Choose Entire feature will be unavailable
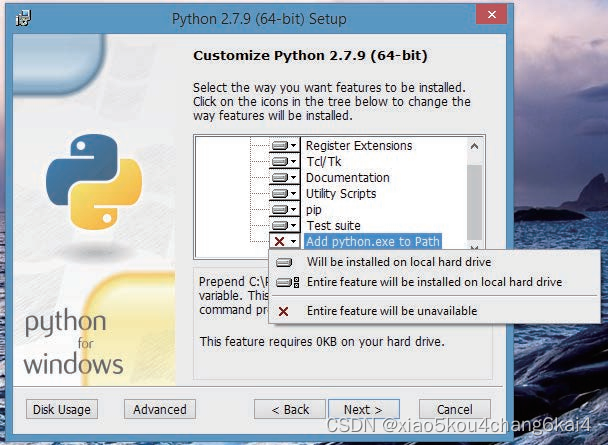Viewport: 608px width, 445px height. pos(434,311)
